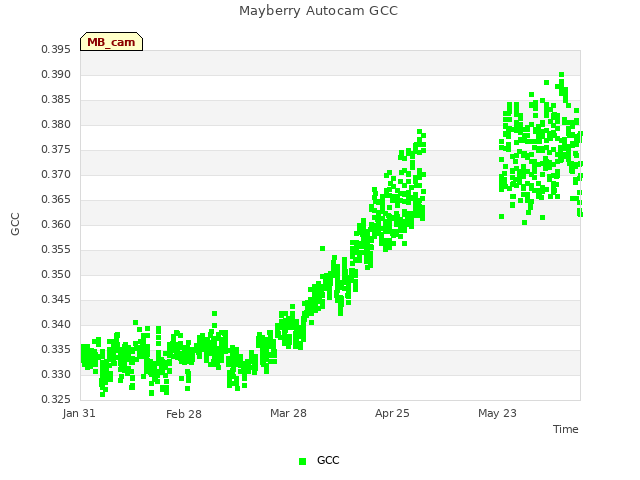Click the 0.325 y-axis value
Image resolution: width=640 pixels, height=480 pixels.
tap(56, 399)
